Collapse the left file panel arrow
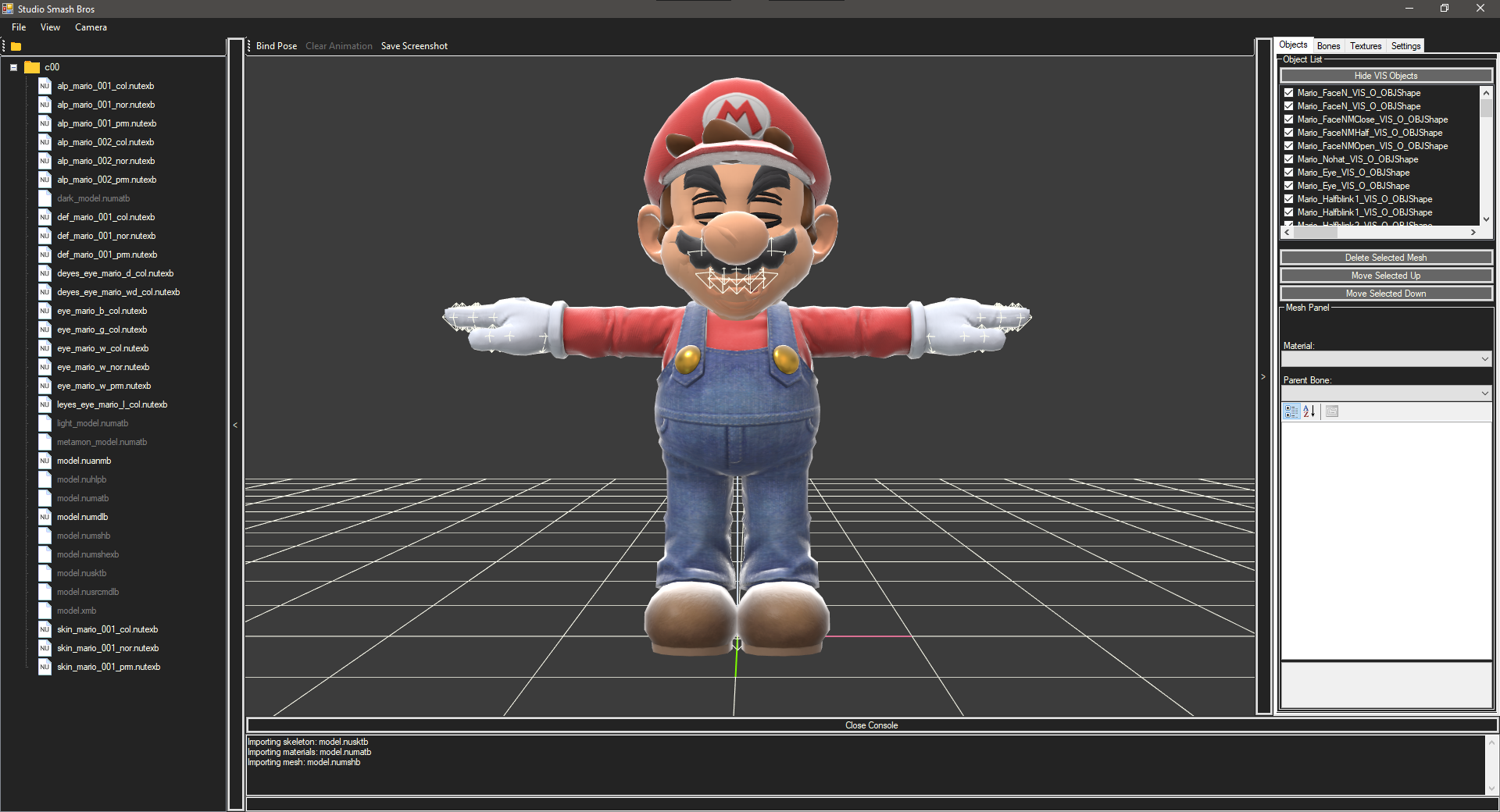The width and height of the screenshot is (1500, 812). (235, 426)
